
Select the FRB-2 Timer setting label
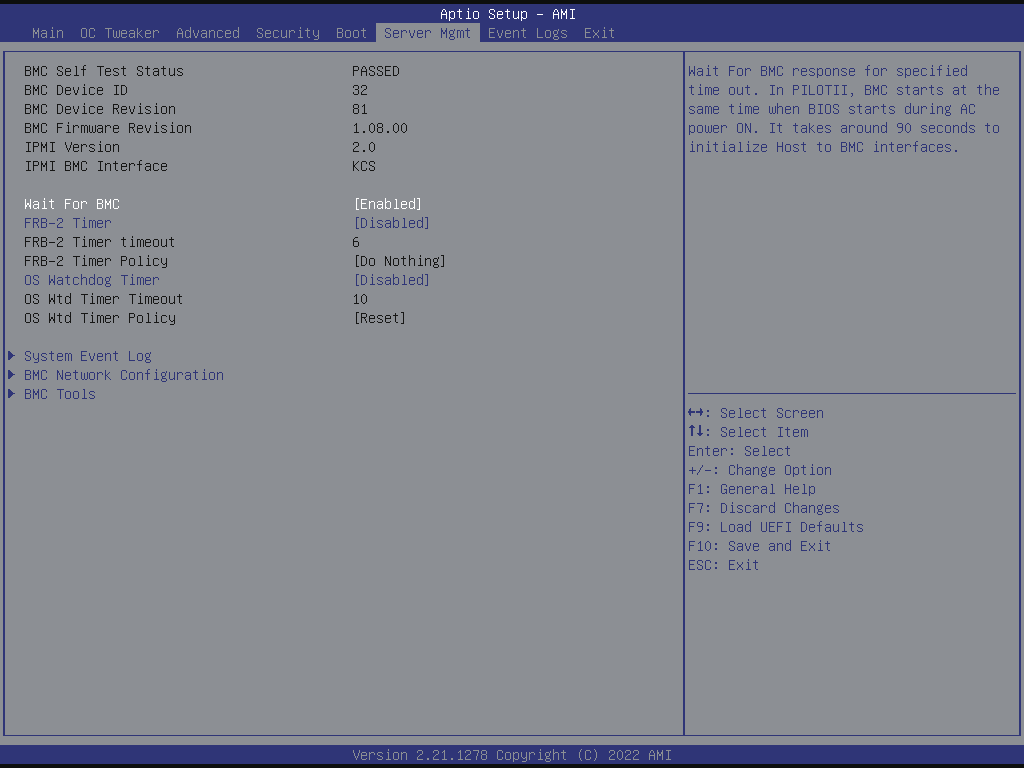coord(68,223)
